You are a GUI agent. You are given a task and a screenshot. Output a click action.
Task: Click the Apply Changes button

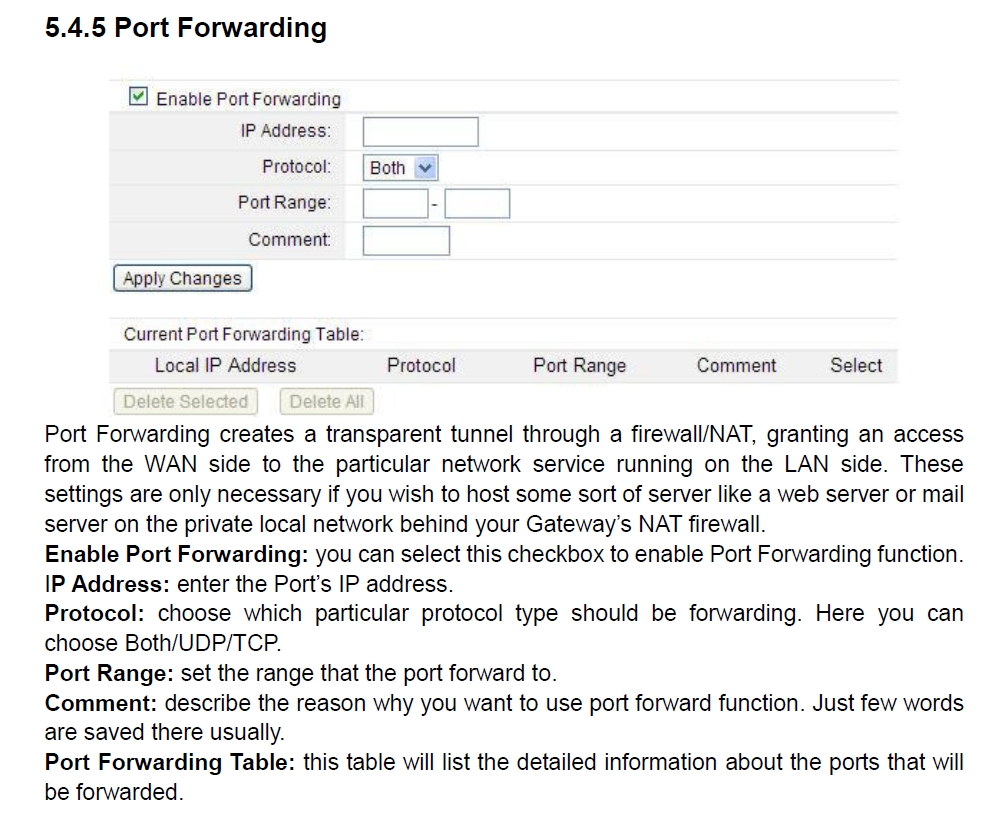pos(183,278)
